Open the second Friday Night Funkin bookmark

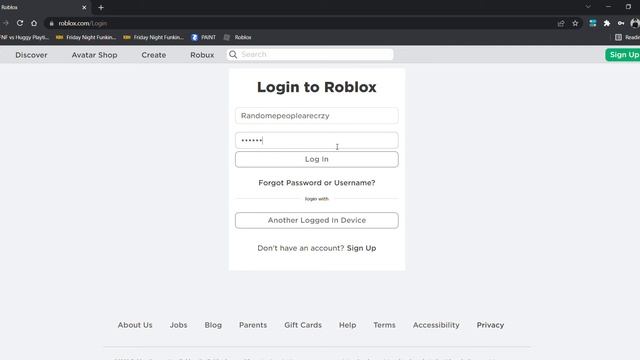click(x=153, y=37)
